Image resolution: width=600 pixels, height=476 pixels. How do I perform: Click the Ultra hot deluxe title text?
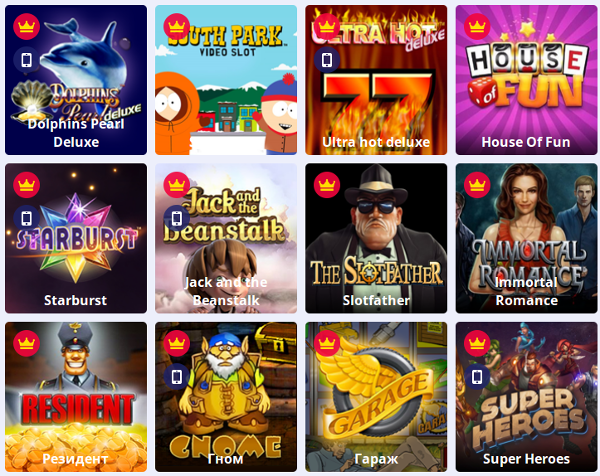tap(376, 142)
